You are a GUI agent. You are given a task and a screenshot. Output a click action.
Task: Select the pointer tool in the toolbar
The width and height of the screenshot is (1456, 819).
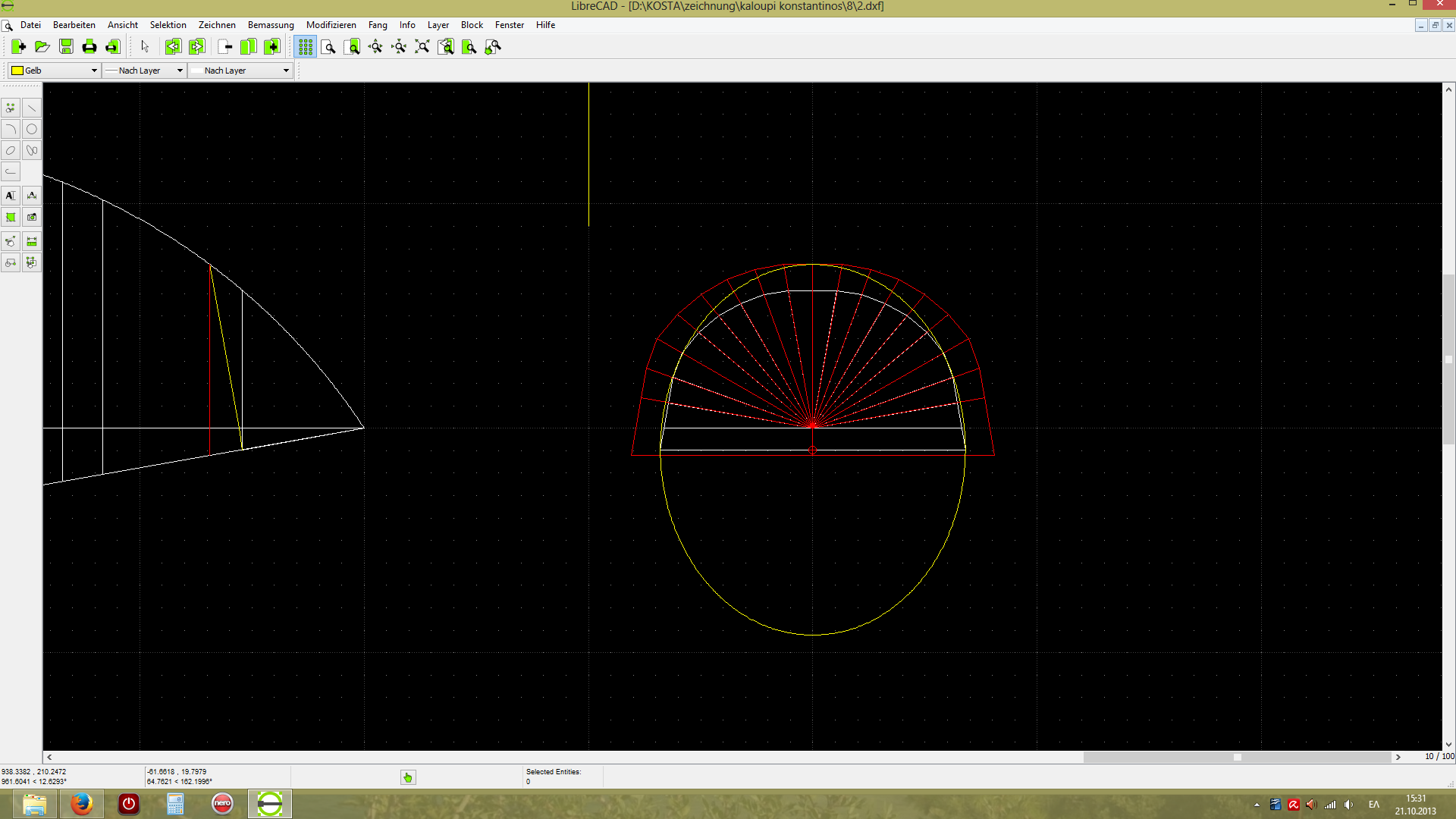click(145, 47)
